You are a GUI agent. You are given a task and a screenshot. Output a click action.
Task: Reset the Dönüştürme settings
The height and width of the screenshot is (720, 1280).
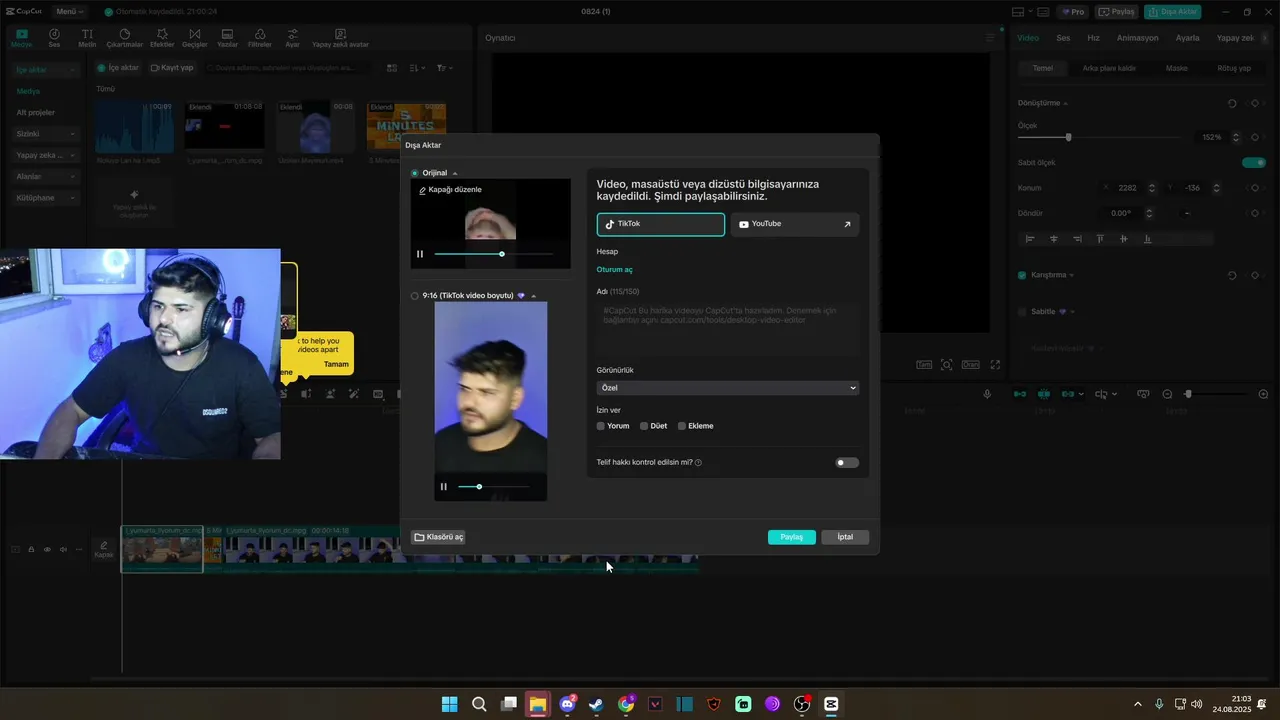coord(1232,103)
